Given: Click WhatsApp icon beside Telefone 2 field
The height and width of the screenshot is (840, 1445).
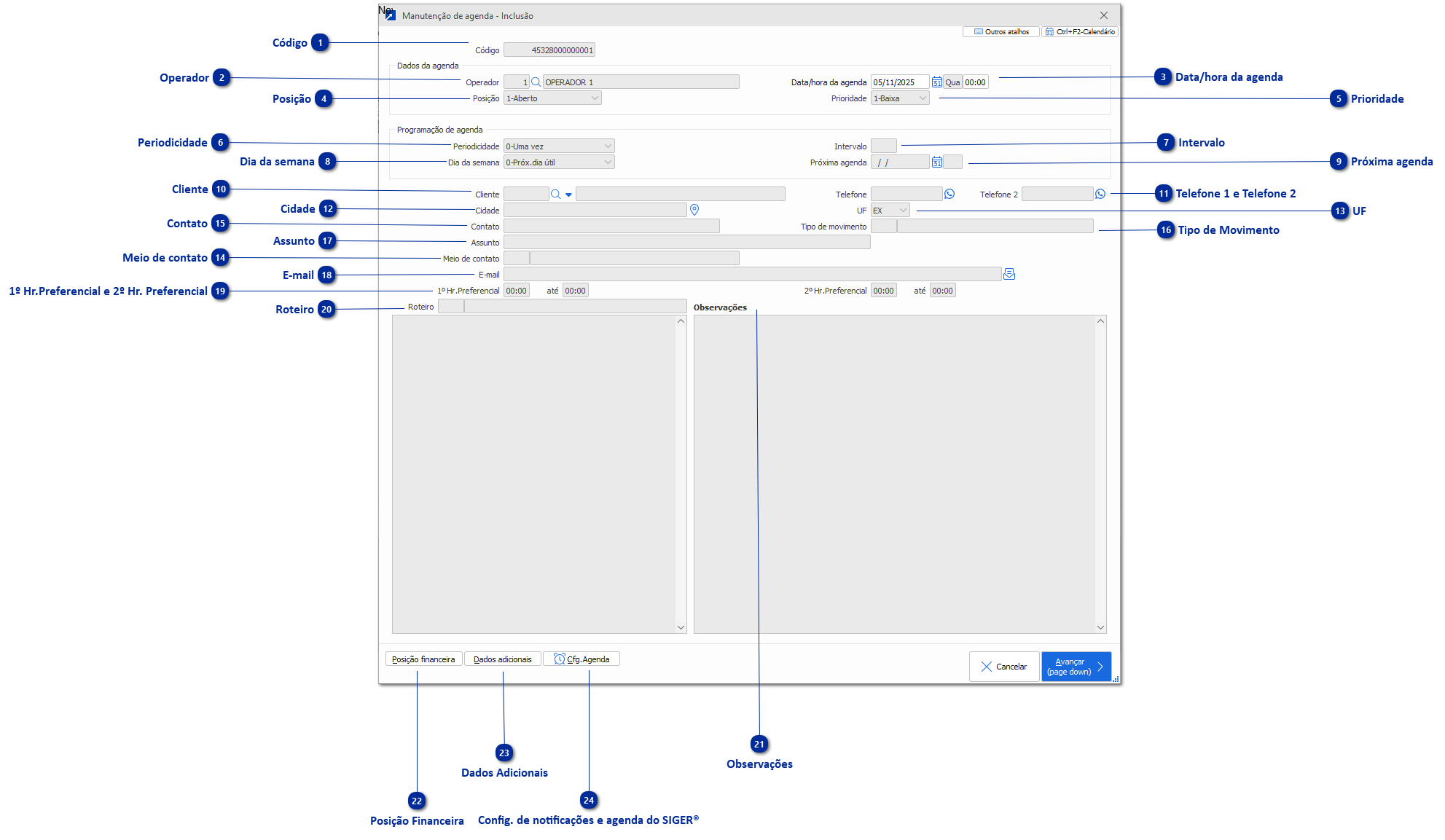Looking at the screenshot, I should [1100, 194].
